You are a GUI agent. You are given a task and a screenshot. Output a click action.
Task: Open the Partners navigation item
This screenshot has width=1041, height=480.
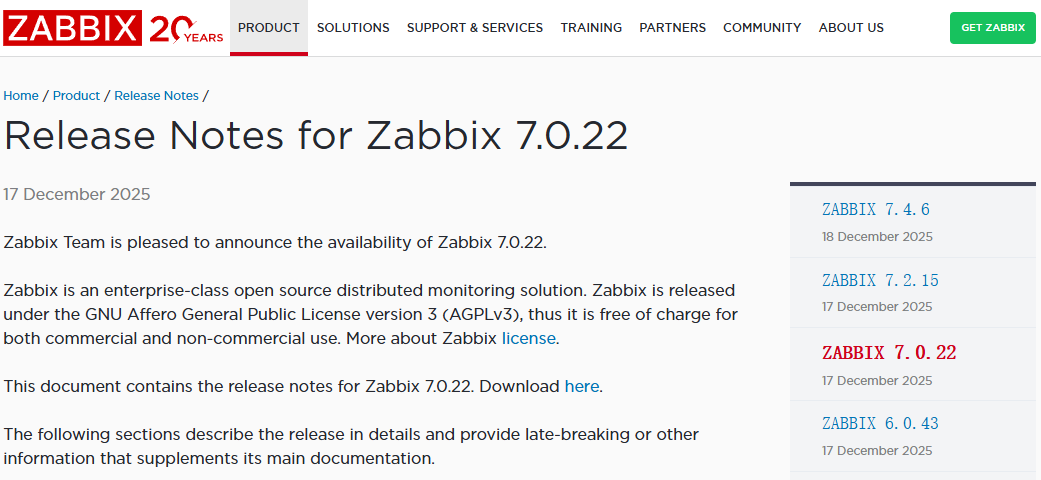(672, 28)
